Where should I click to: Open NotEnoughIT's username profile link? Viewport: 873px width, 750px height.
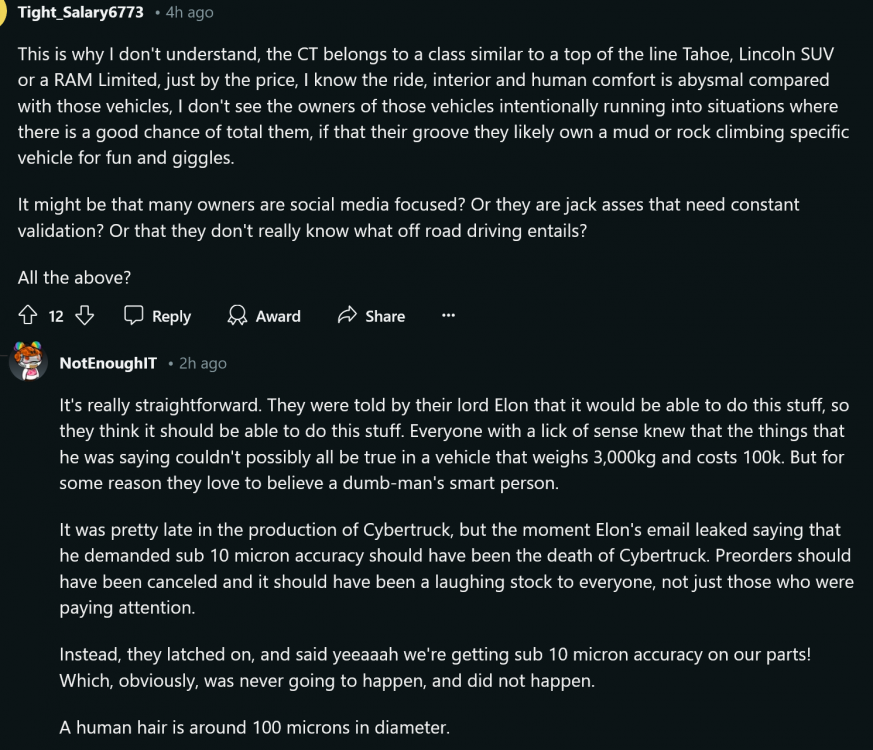(x=108, y=363)
